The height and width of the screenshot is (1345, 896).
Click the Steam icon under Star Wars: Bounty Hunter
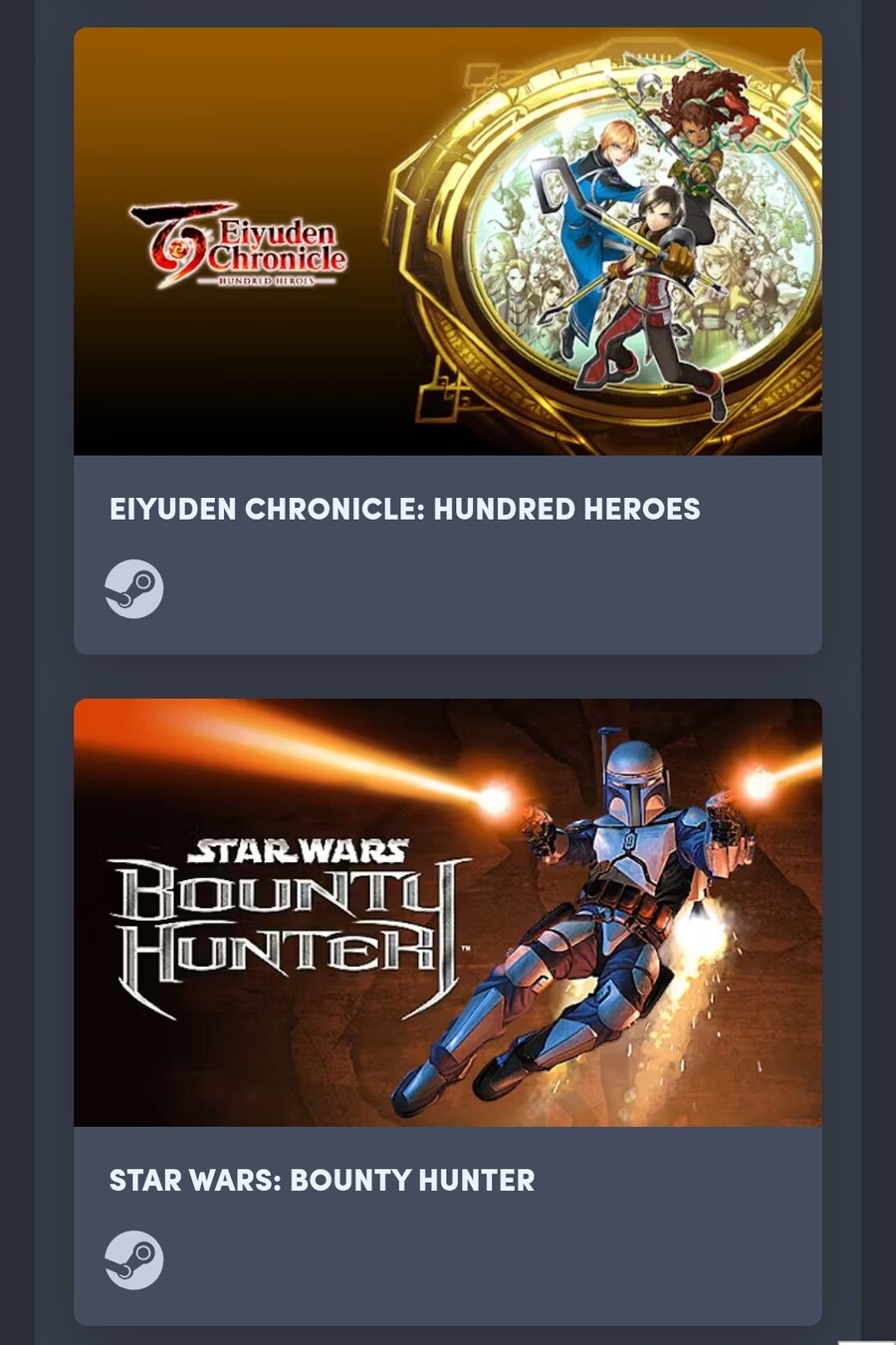click(x=134, y=1260)
